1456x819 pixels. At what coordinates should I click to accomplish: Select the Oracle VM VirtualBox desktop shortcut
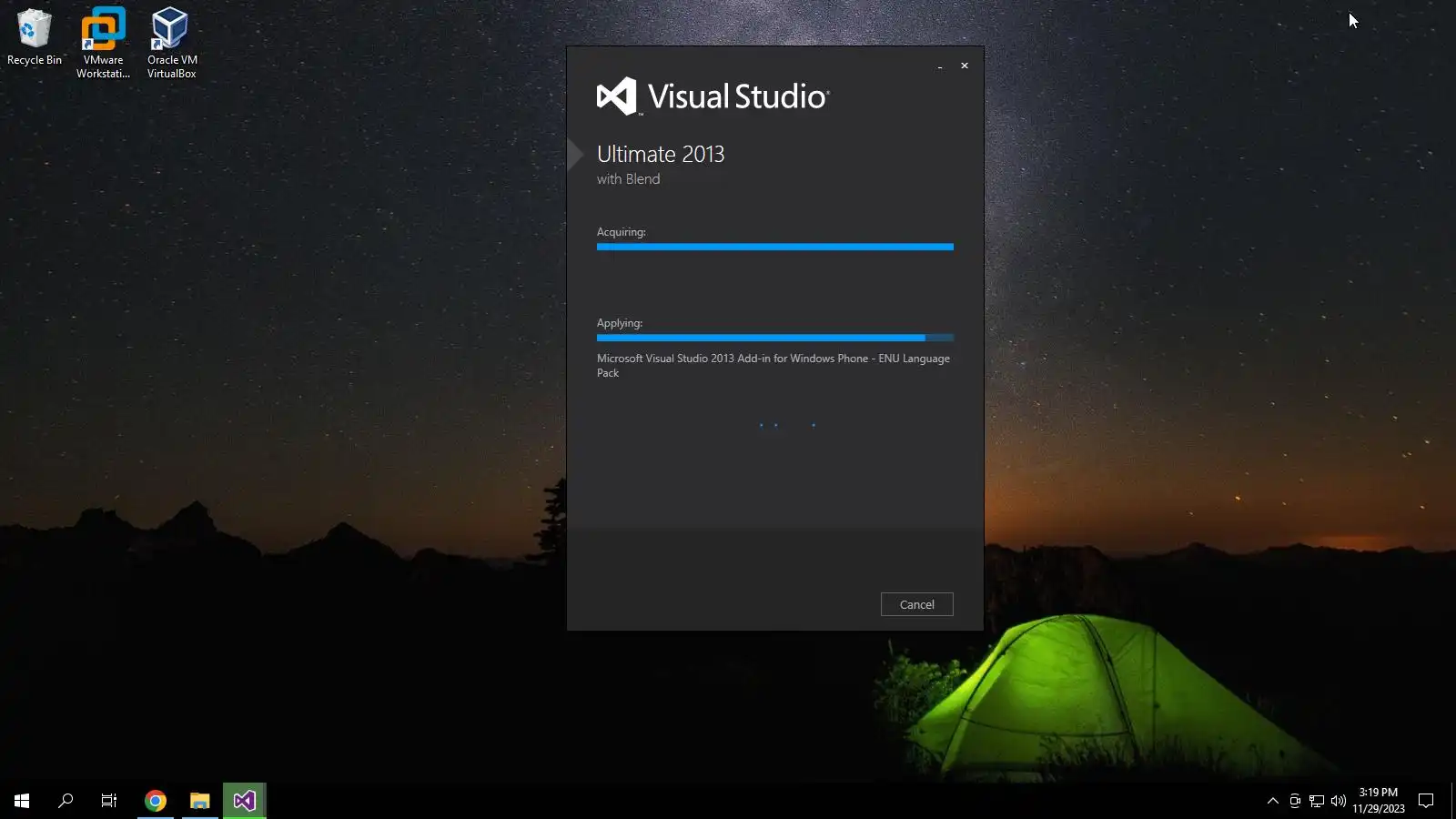172,44
